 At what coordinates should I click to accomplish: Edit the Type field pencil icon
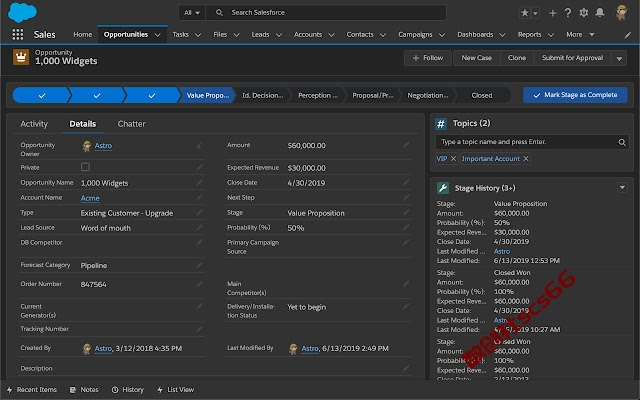(x=199, y=212)
